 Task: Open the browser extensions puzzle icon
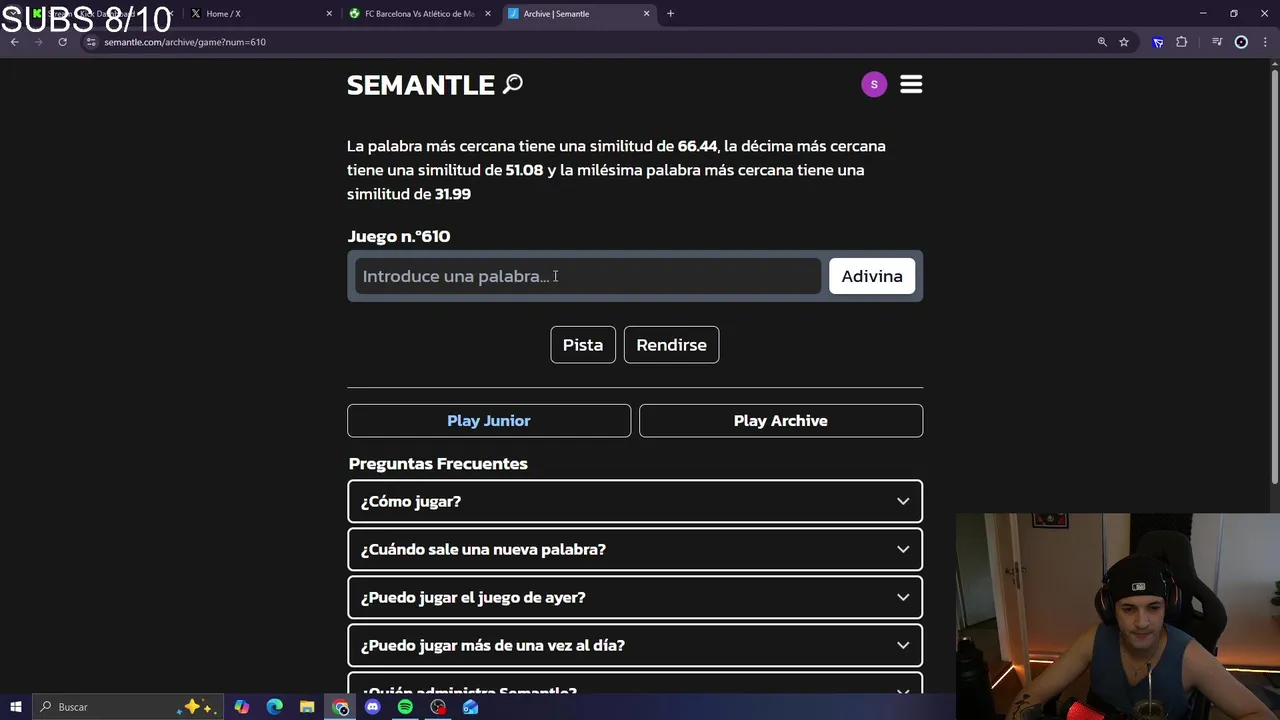[x=1181, y=42]
